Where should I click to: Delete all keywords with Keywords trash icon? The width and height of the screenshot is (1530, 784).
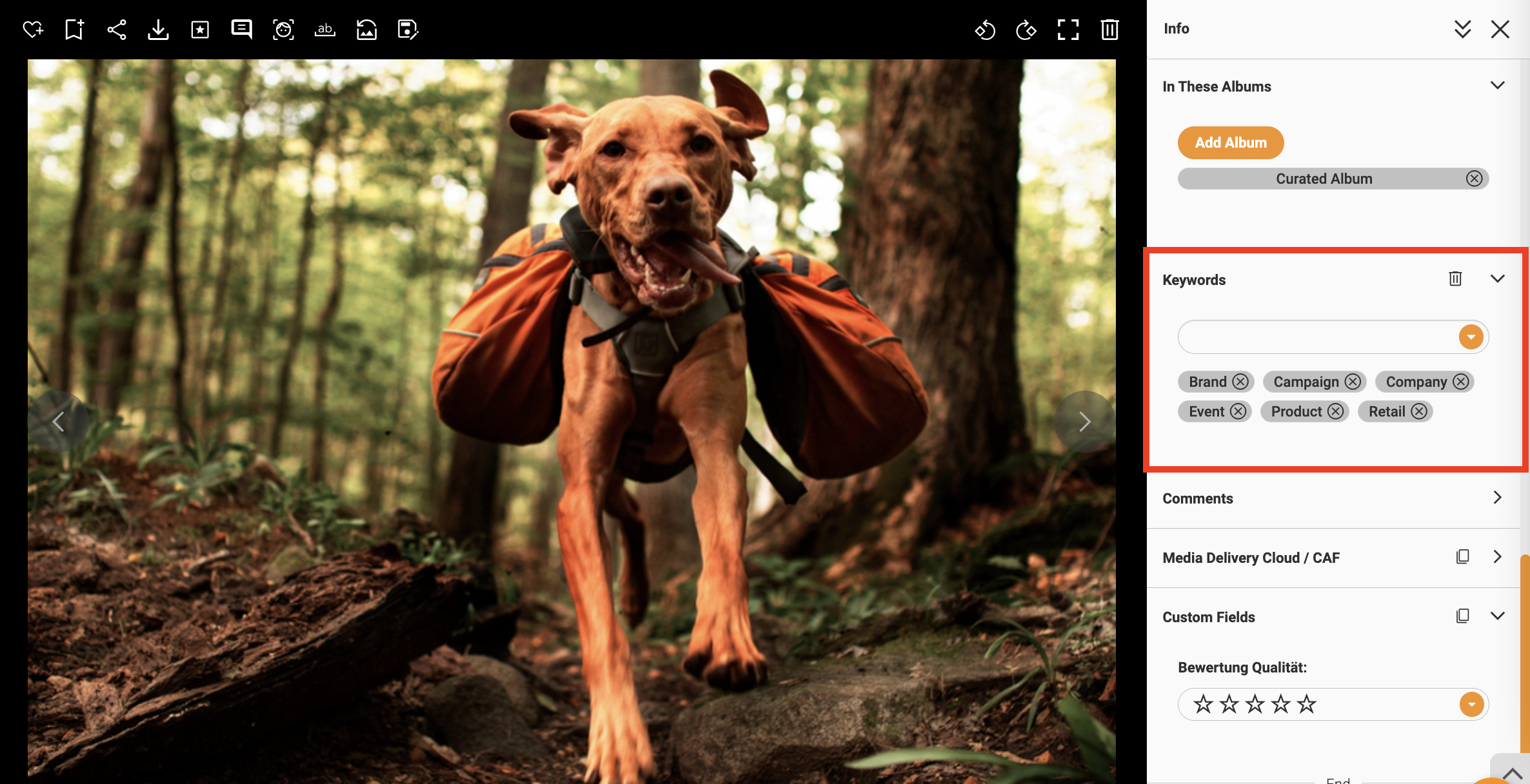click(x=1455, y=279)
